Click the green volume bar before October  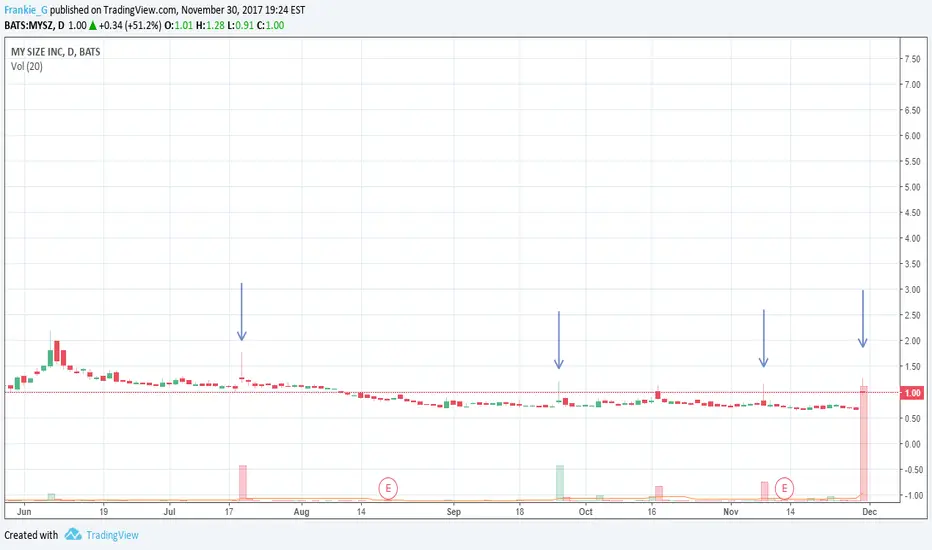pyautogui.click(x=560, y=482)
